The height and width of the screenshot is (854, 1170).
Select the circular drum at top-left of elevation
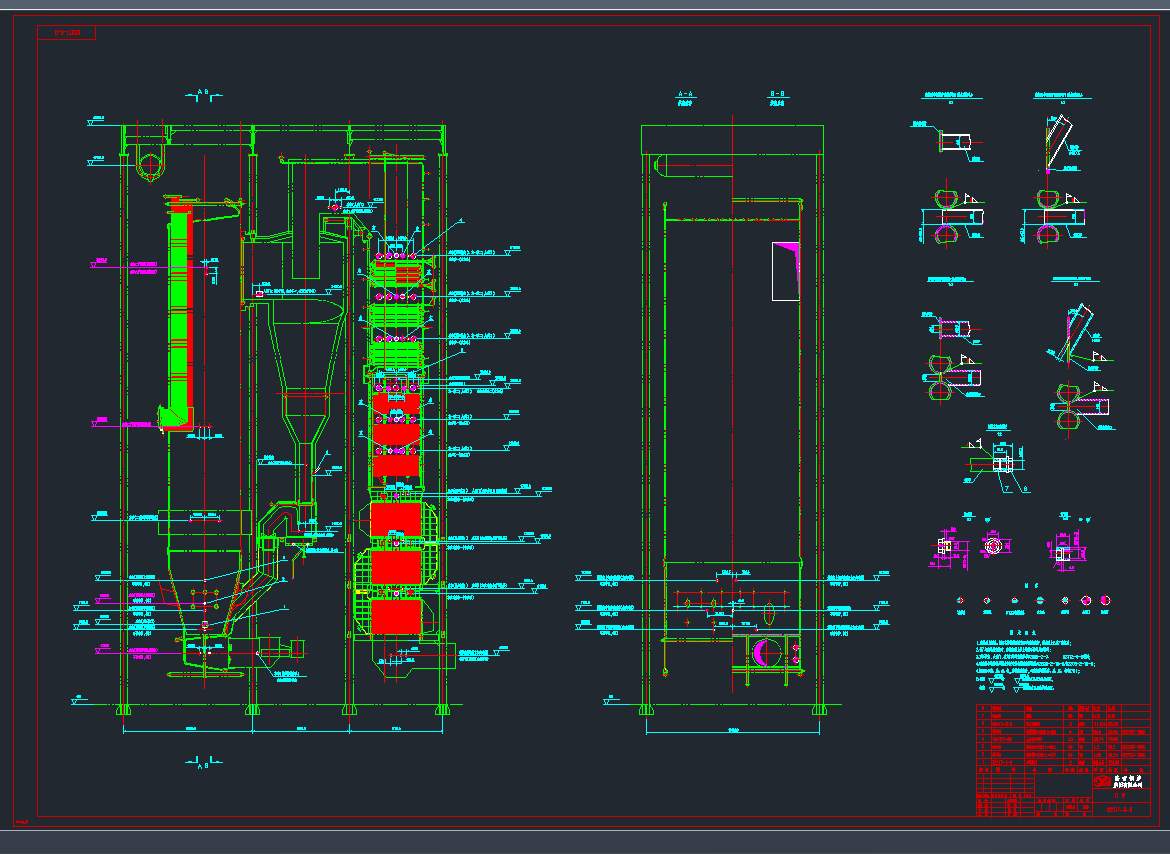click(x=150, y=165)
